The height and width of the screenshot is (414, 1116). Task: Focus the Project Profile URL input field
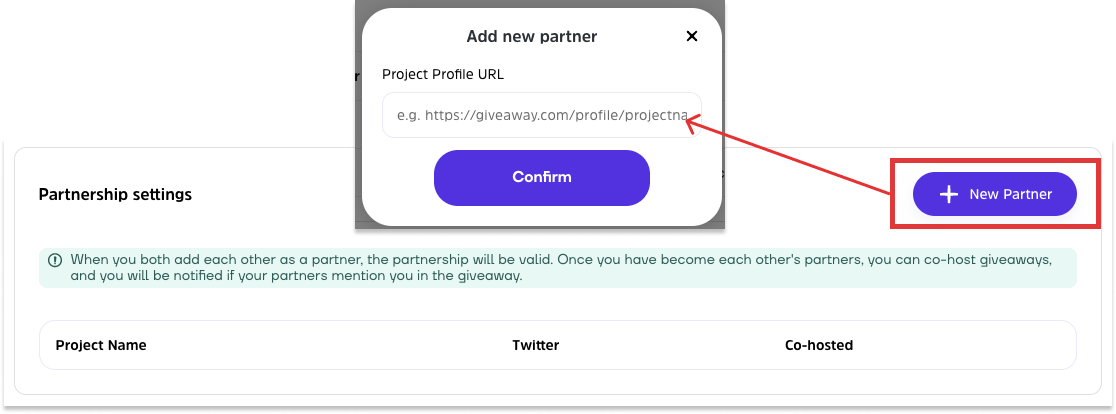(x=541, y=115)
